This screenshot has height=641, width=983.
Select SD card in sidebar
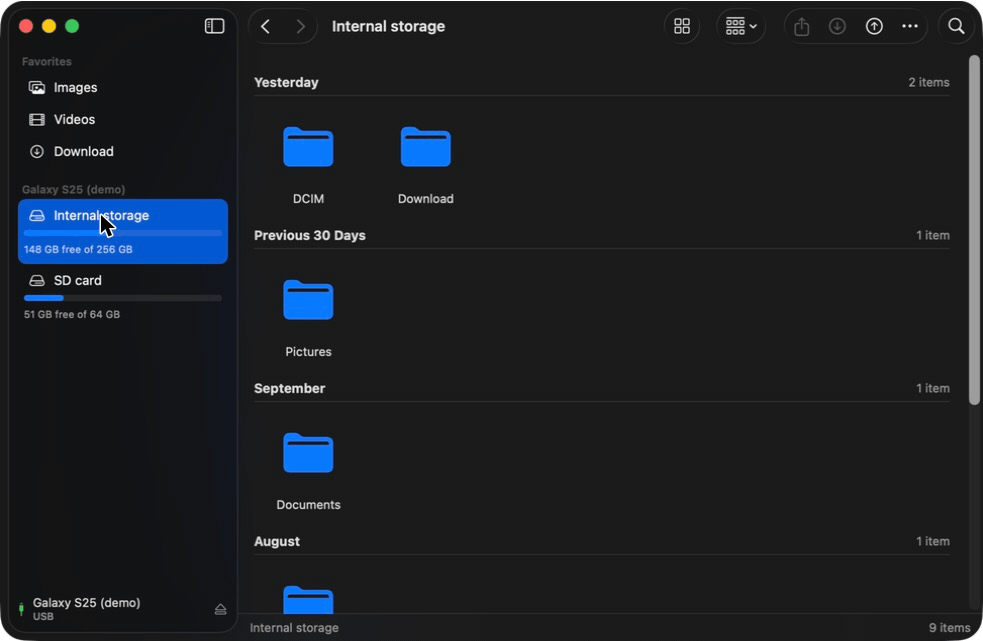[123, 297]
